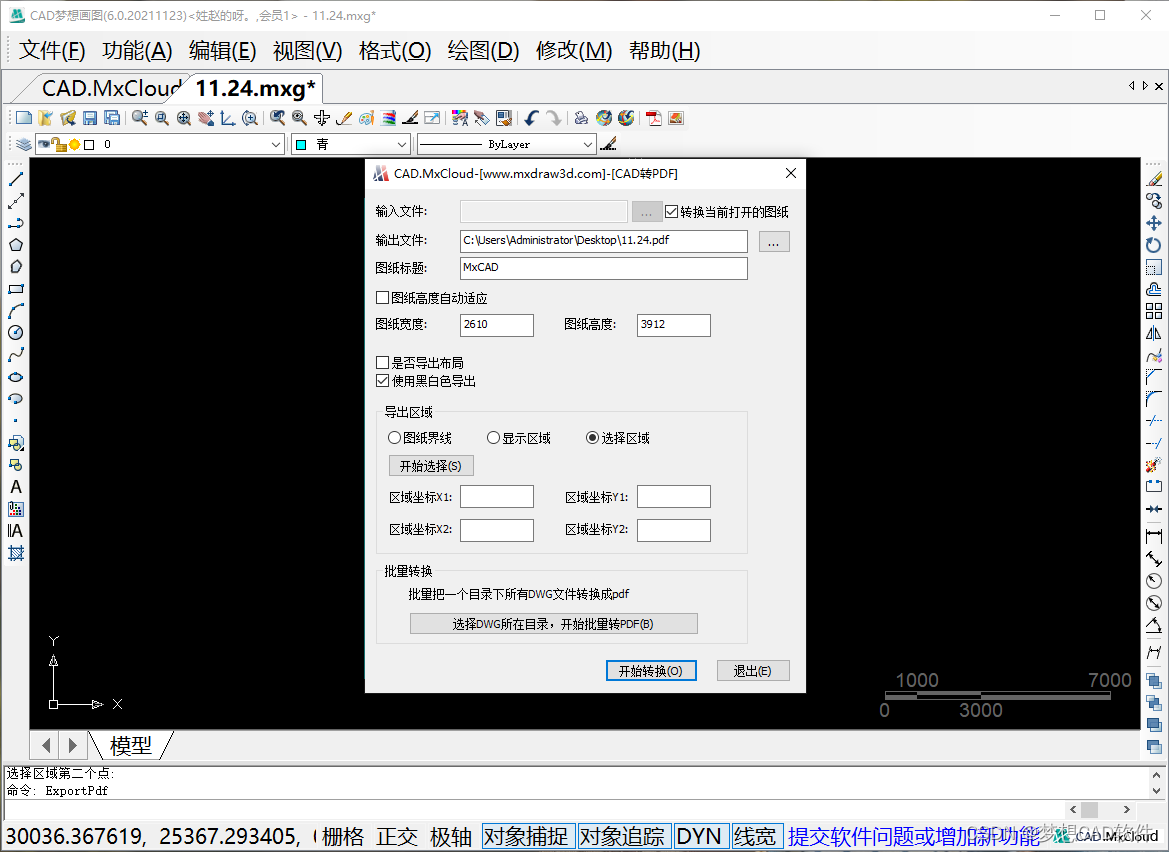
Task: Click the 开始转换(O) button
Action: 651,670
